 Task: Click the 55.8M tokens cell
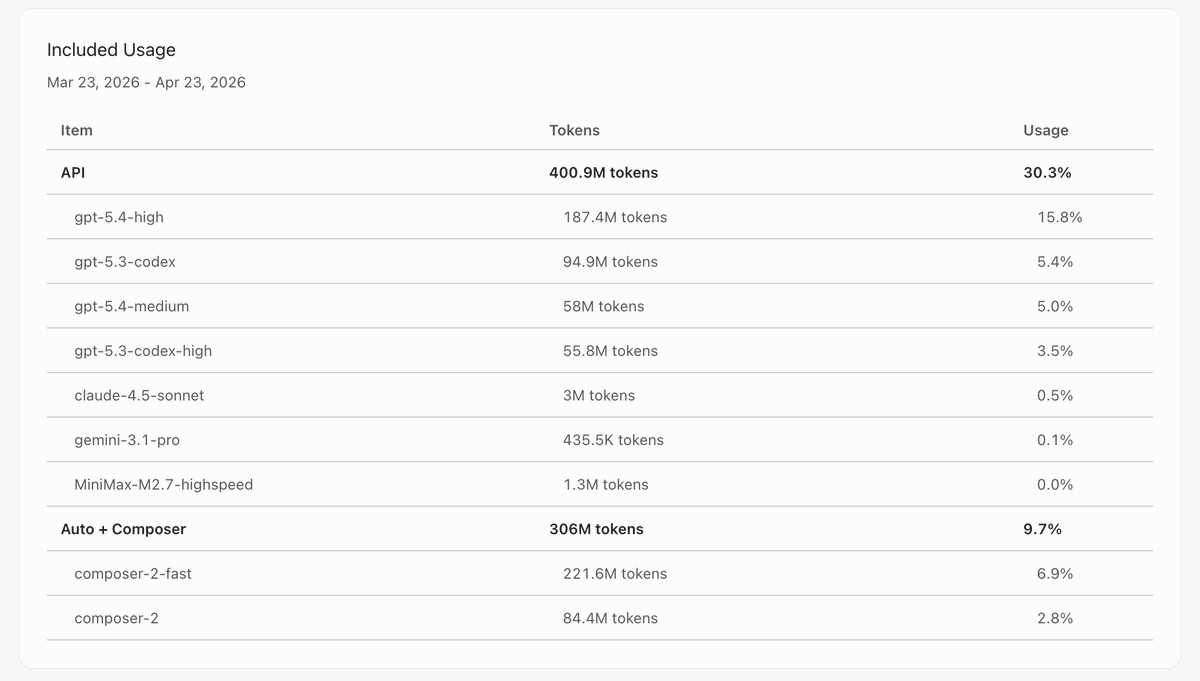610,351
